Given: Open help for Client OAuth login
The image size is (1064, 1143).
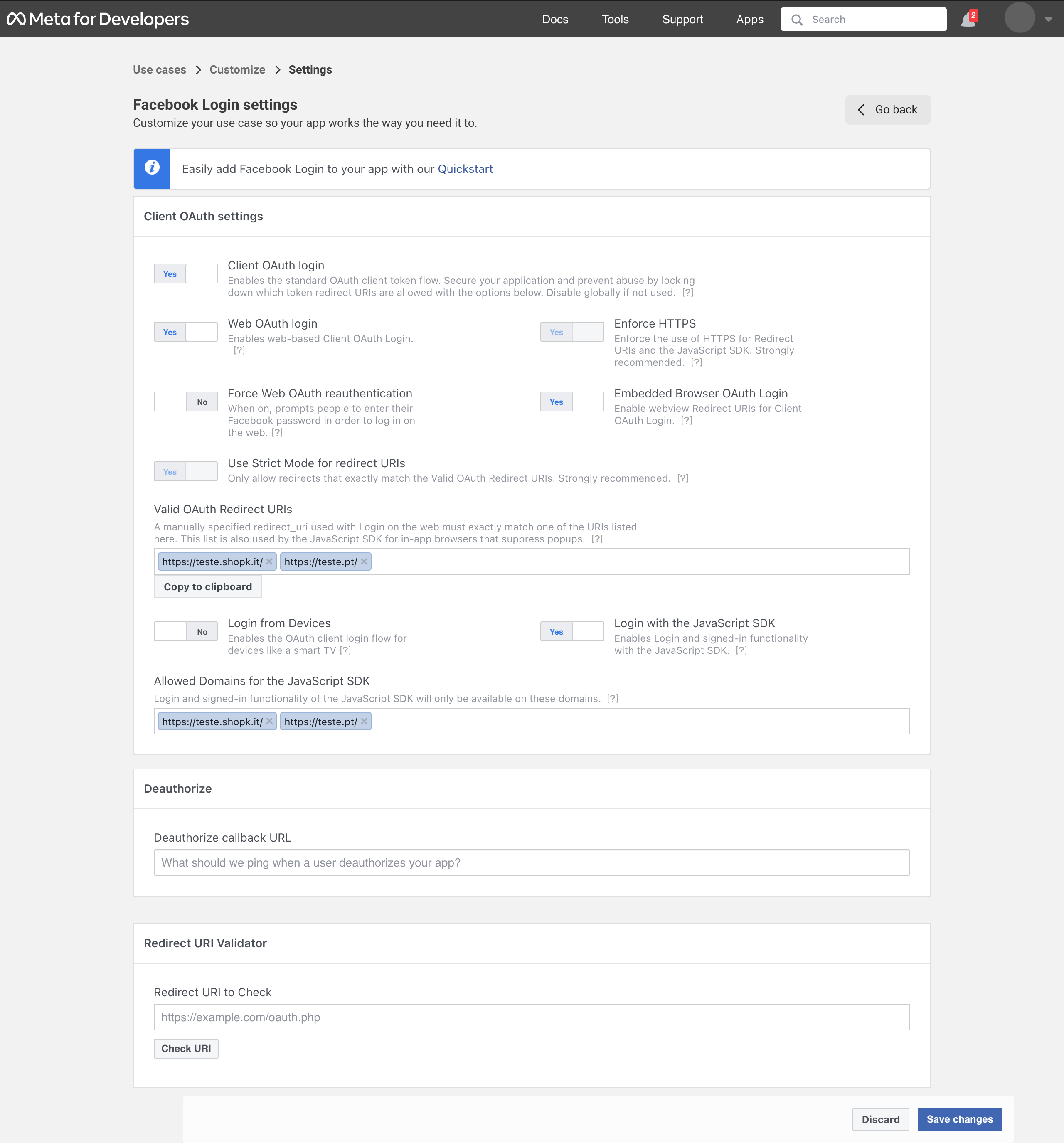Looking at the screenshot, I should click(688, 292).
